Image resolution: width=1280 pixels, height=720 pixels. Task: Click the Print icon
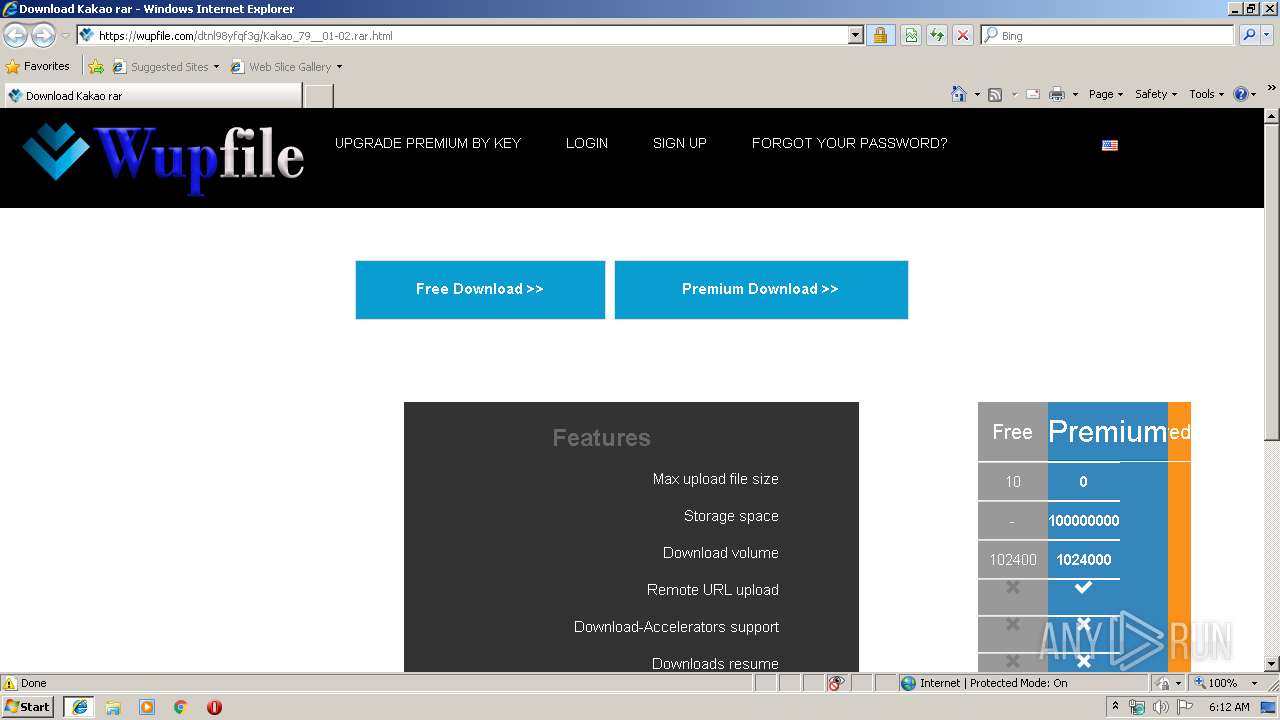1057,94
